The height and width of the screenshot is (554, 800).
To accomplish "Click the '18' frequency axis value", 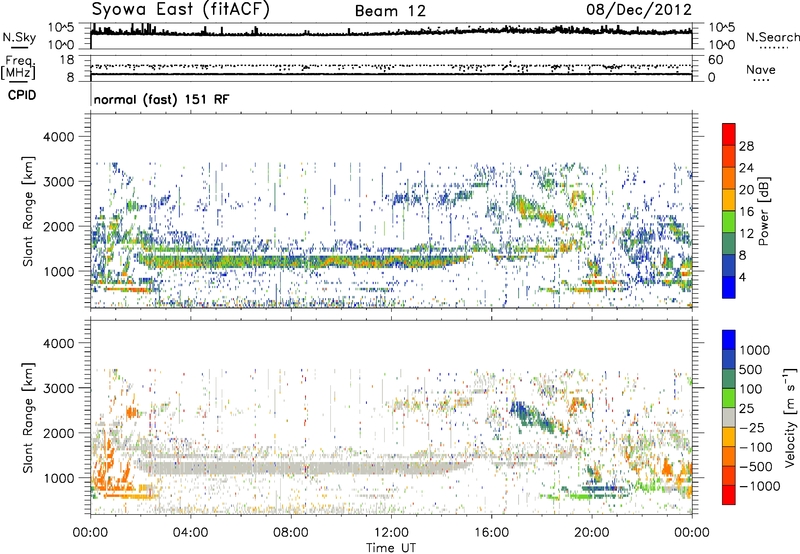I will pyautogui.click(x=67, y=60).
